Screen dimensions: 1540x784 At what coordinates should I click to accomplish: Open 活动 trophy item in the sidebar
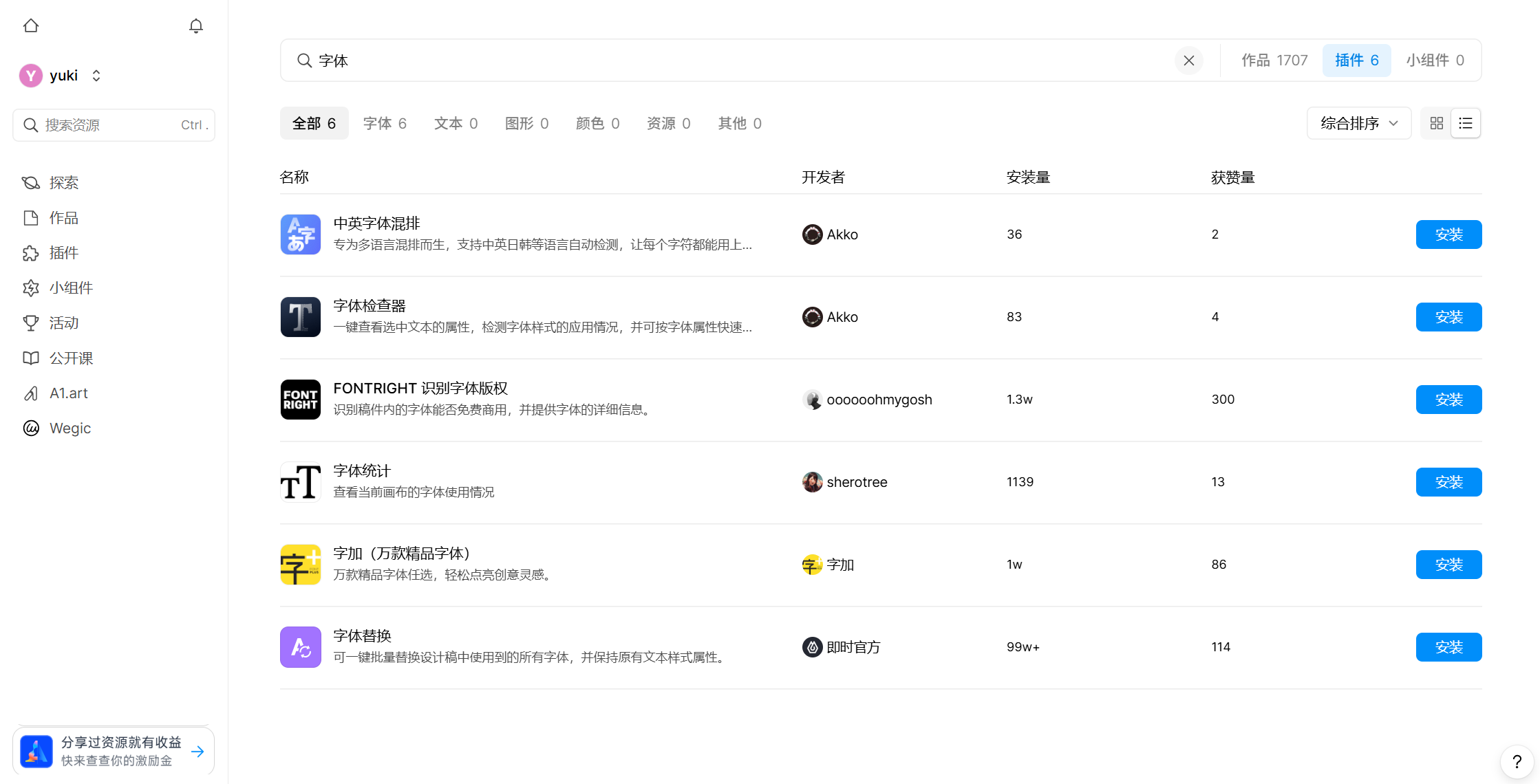(63, 323)
